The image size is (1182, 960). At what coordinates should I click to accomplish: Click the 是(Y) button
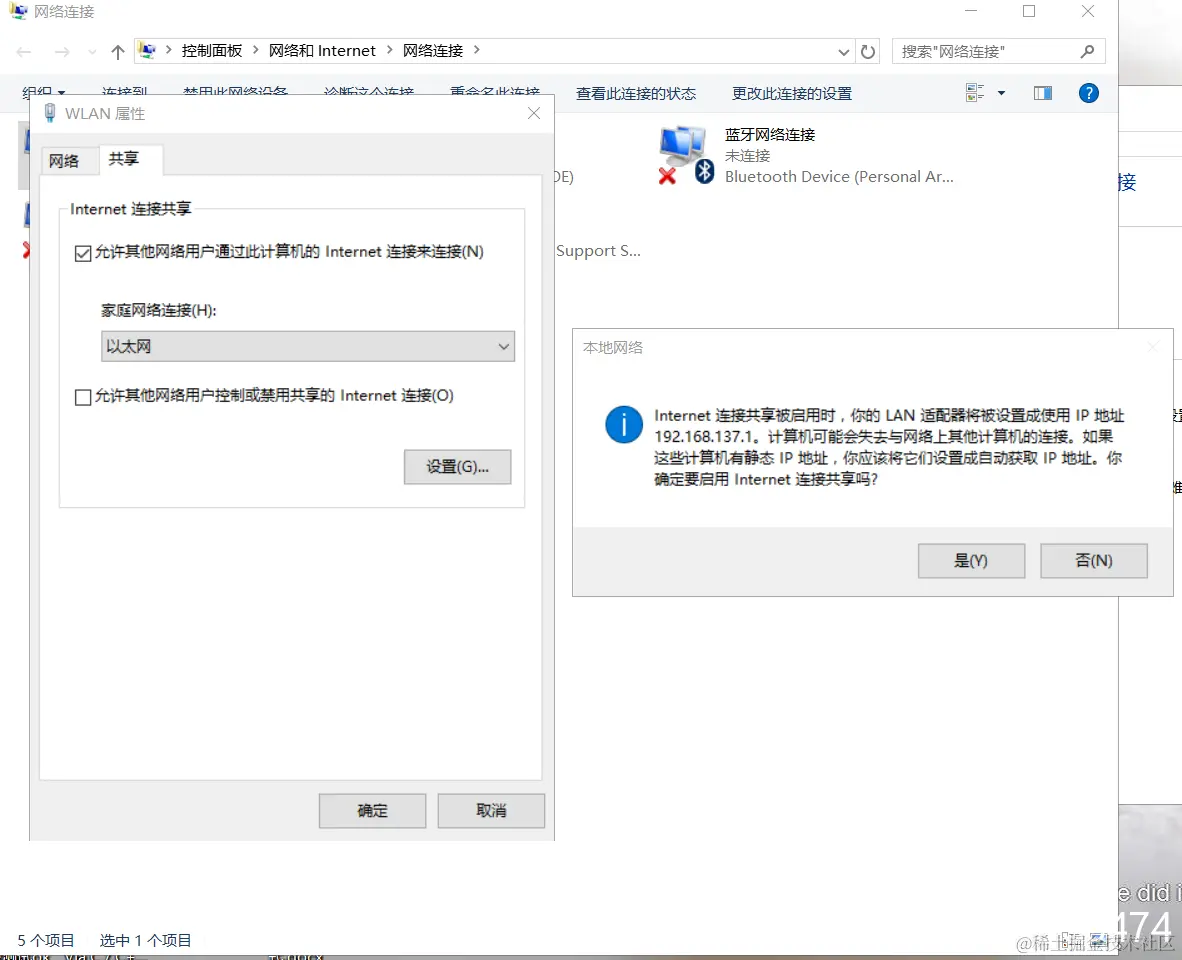970,560
